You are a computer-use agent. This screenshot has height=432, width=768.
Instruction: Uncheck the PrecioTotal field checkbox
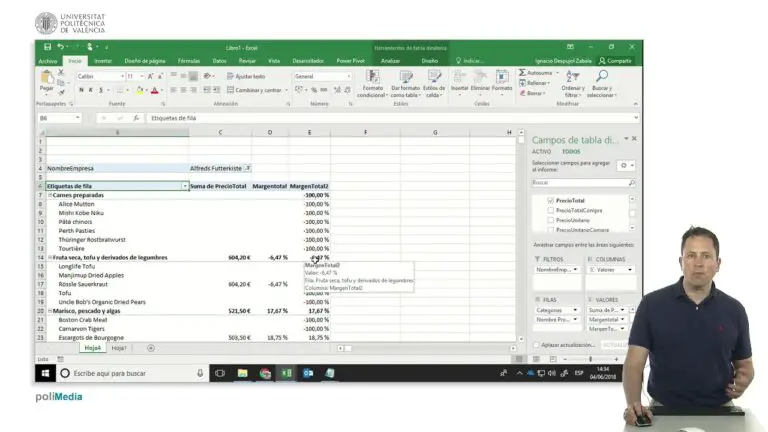coord(551,200)
